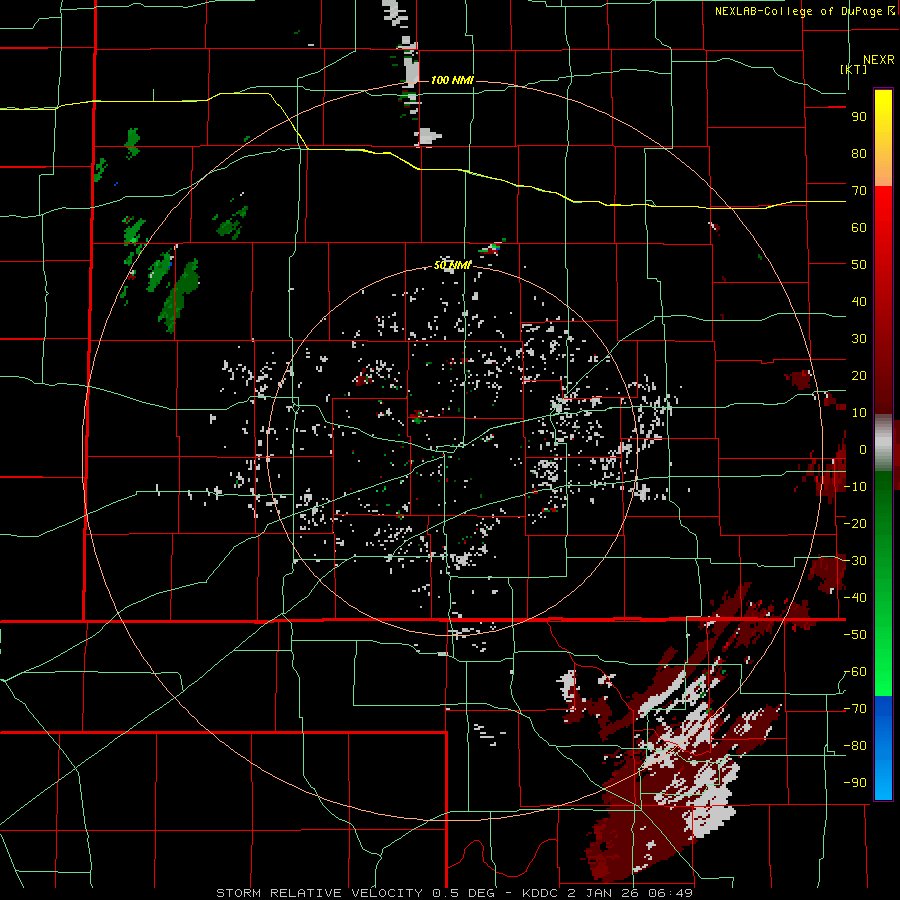
Task: Click the positive 30 value on velocity scale
Action: 859,339
